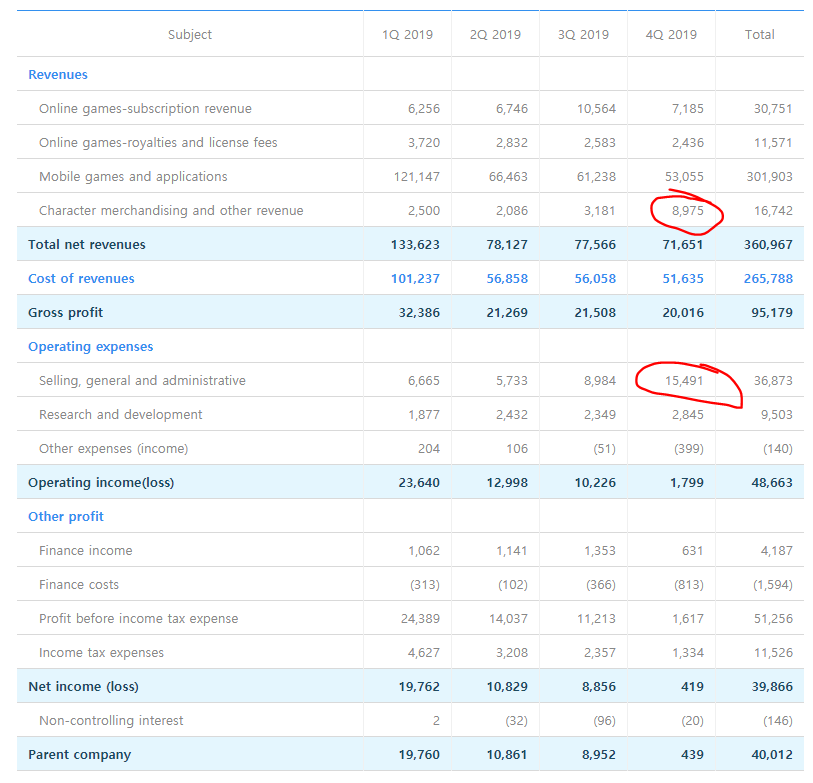Screen dimensions: 813x783
Task: Click the 78,127 total net revenues 2Q
Action: 507,245
